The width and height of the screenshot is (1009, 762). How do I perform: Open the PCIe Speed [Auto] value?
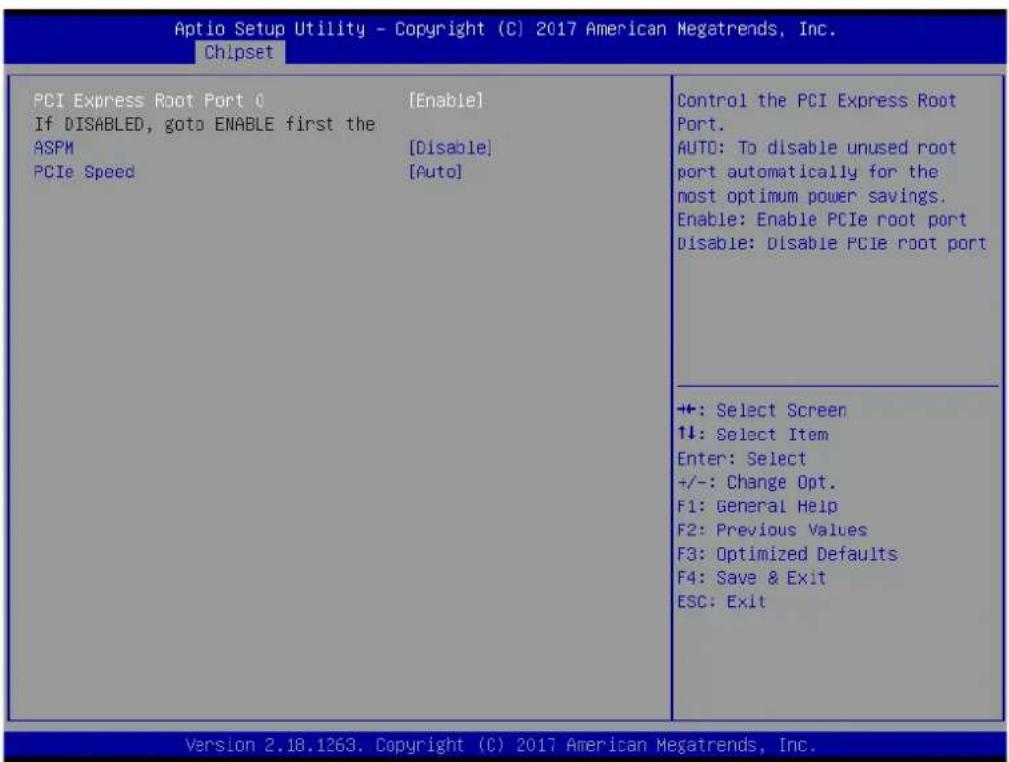point(436,172)
